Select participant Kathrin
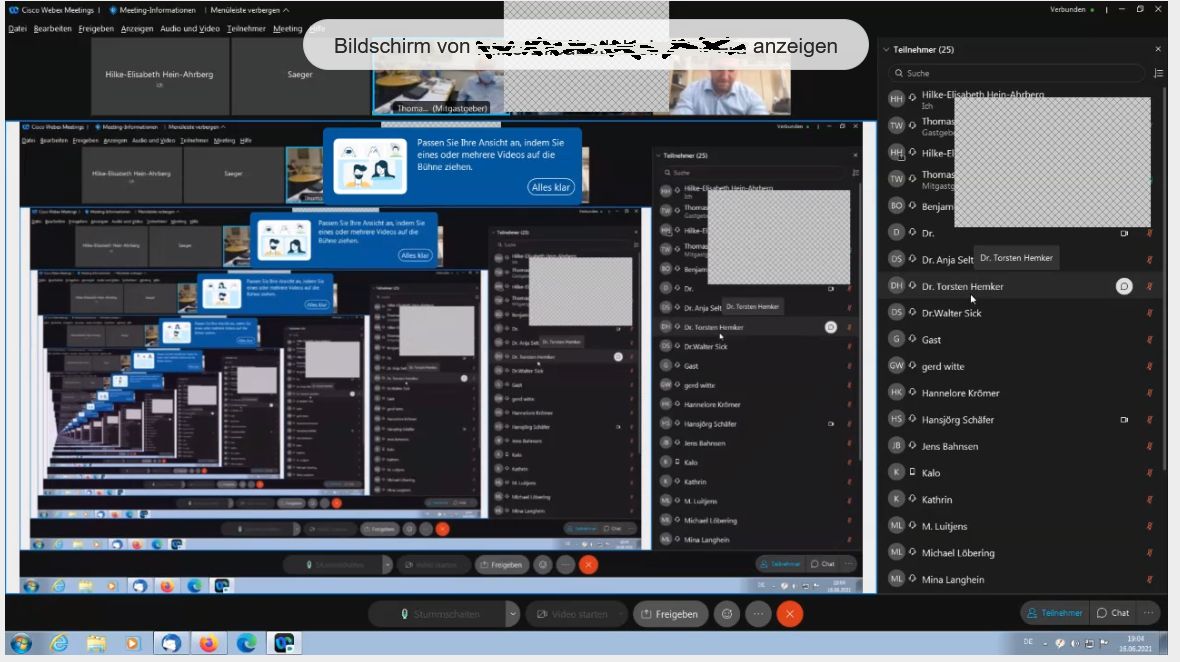The image size is (1180, 662). (1020, 500)
